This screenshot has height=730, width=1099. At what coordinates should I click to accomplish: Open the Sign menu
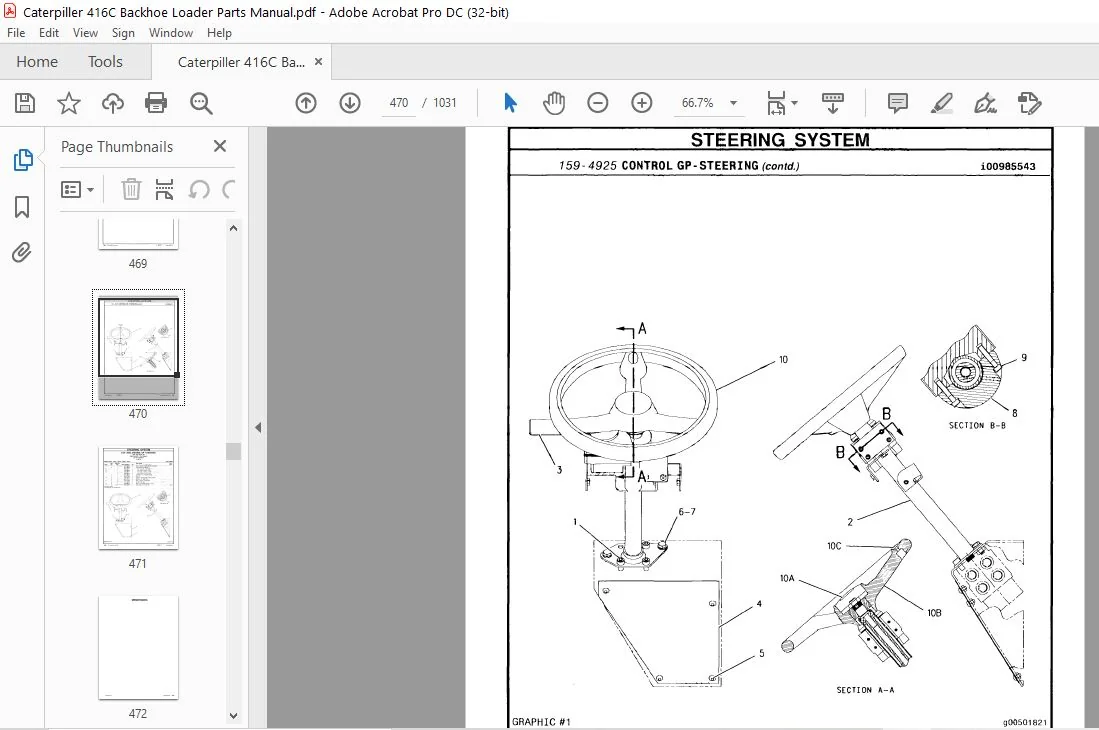pyautogui.click(x=123, y=33)
